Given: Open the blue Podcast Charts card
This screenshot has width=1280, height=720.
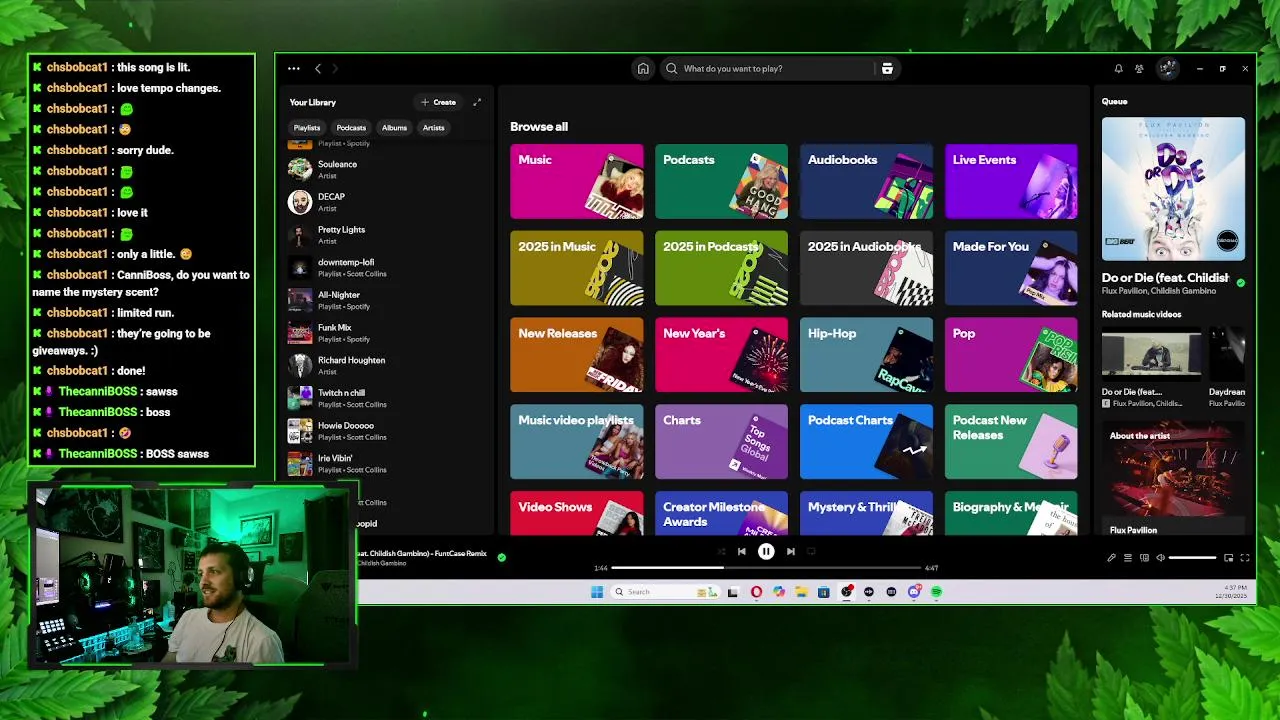Looking at the screenshot, I should 866,442.
